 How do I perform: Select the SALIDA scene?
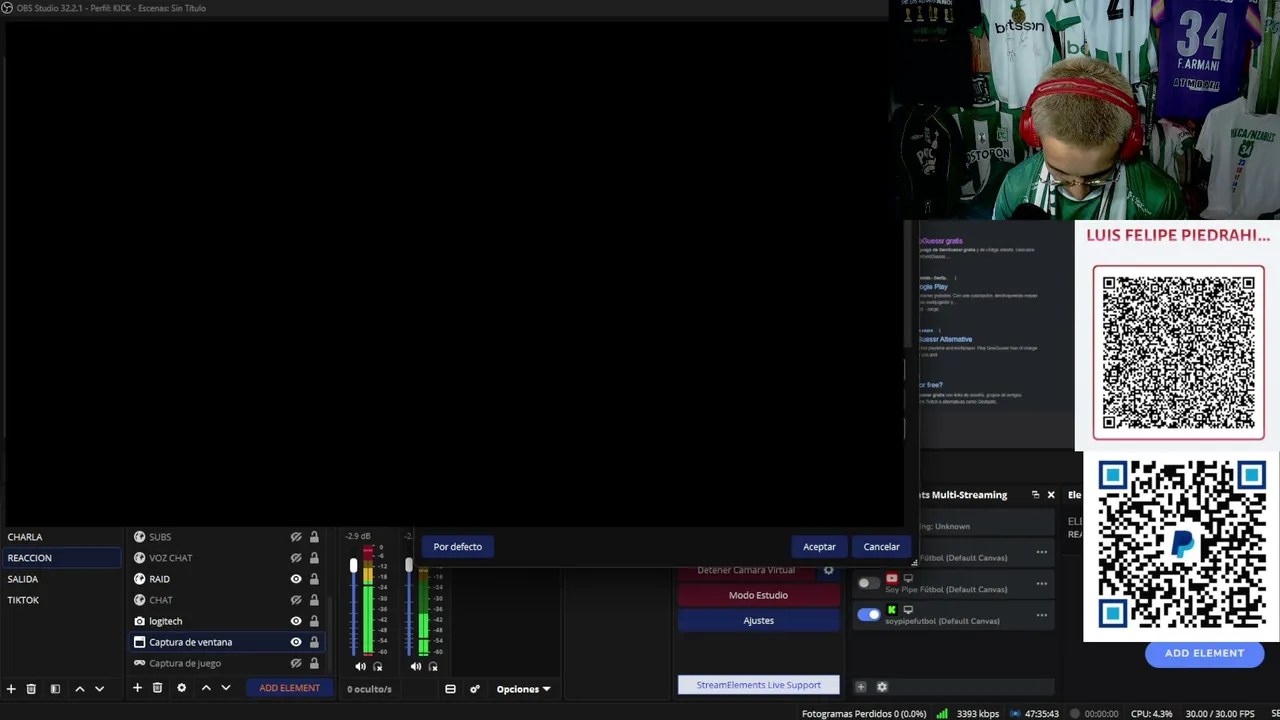(x=62, y=579)
